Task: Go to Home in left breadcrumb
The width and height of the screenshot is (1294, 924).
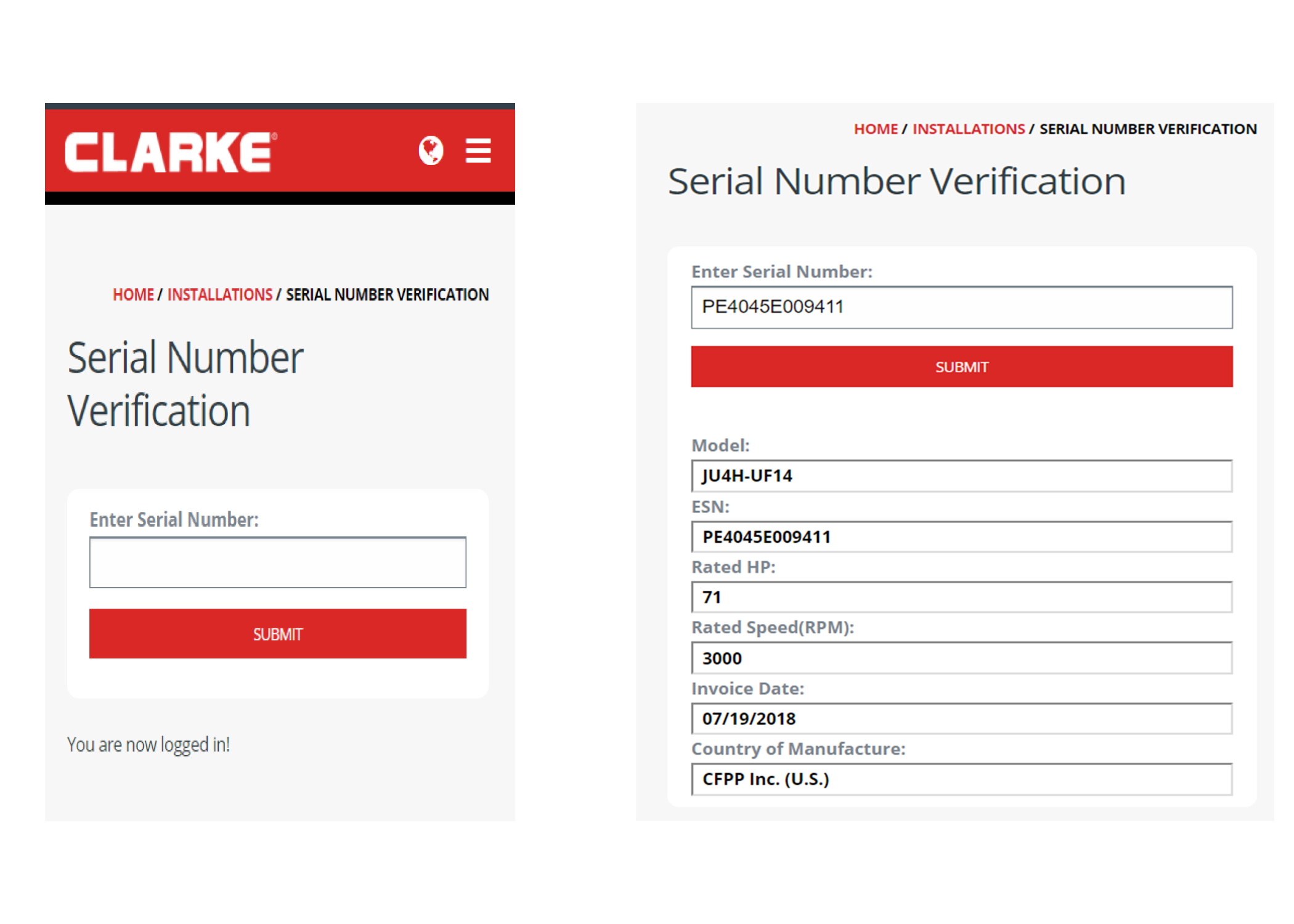Action: click(133, 295)
